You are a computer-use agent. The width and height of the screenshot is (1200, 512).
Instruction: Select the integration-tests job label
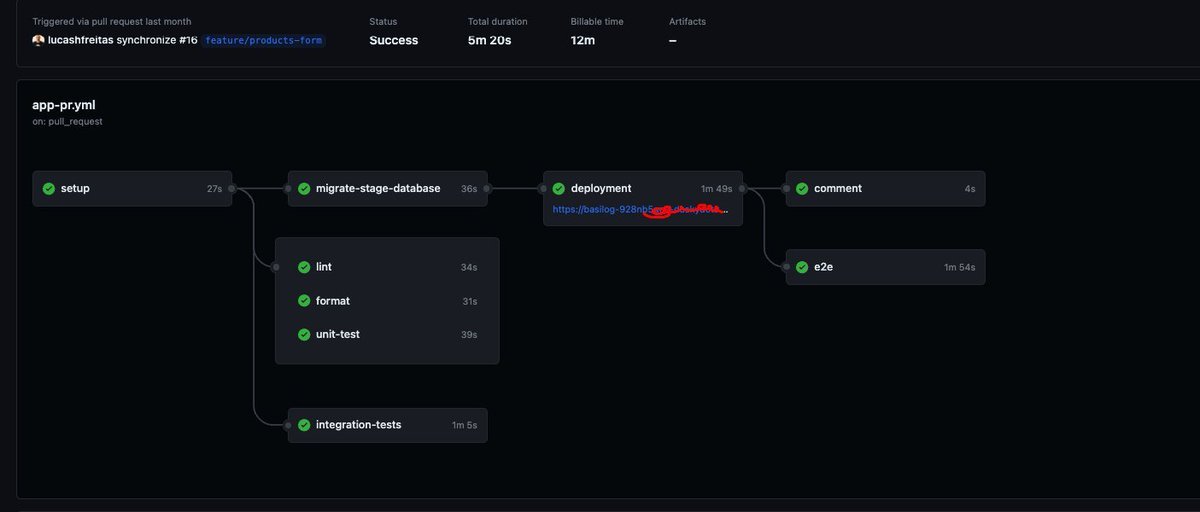tap(358, 425)
